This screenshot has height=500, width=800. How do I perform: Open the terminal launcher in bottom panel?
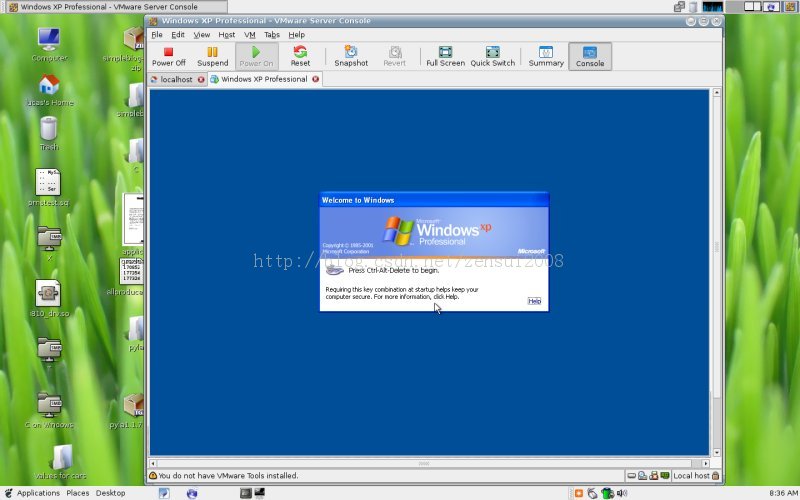click(x=246, y=493)
